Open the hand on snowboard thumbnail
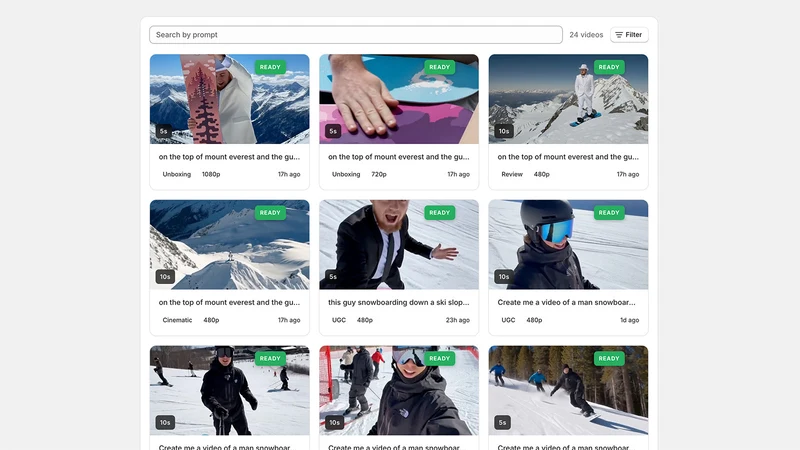 pos(399,99)
